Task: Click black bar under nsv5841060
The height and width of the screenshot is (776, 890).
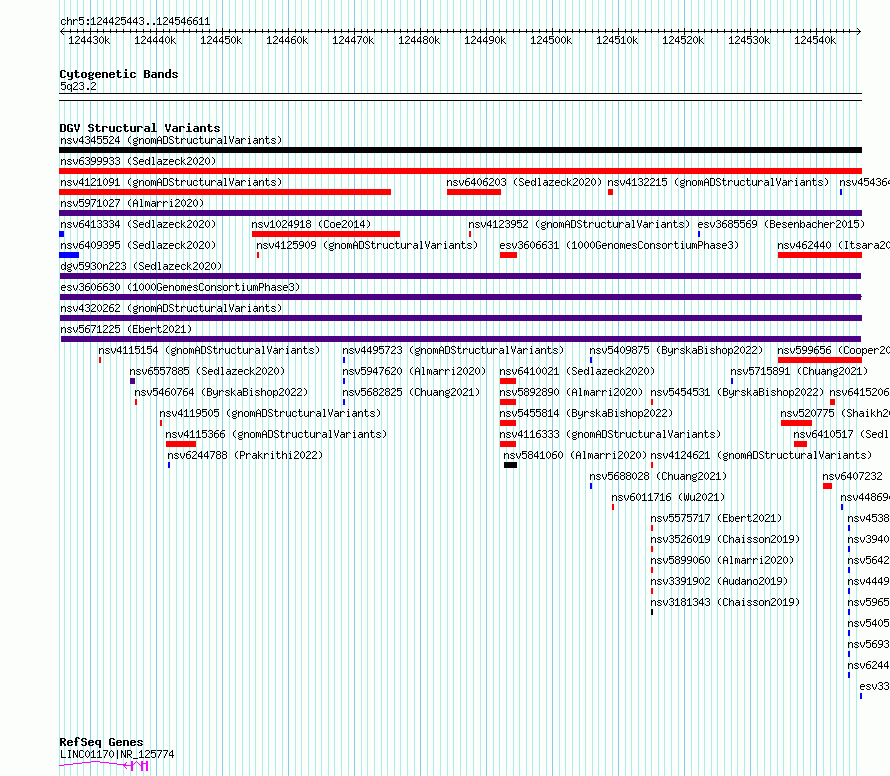Action: (x=510, y=465)
